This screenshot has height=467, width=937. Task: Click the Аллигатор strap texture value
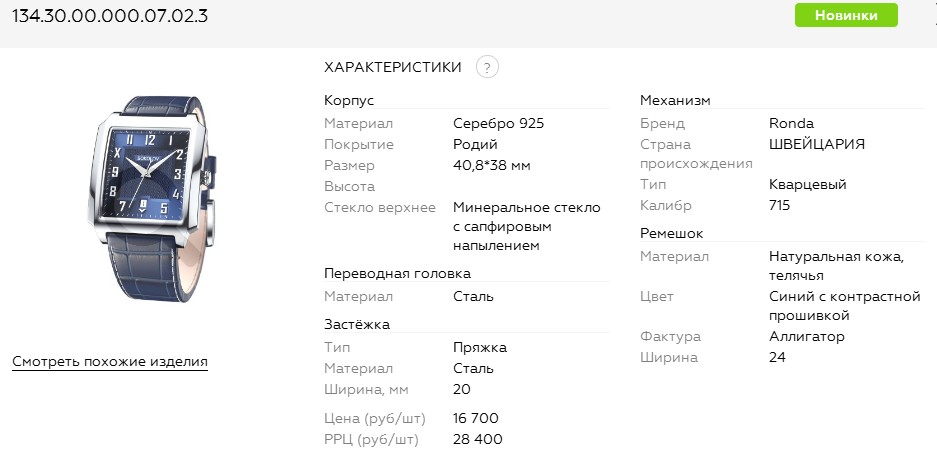pyautogui.click(x=807, y=337)
